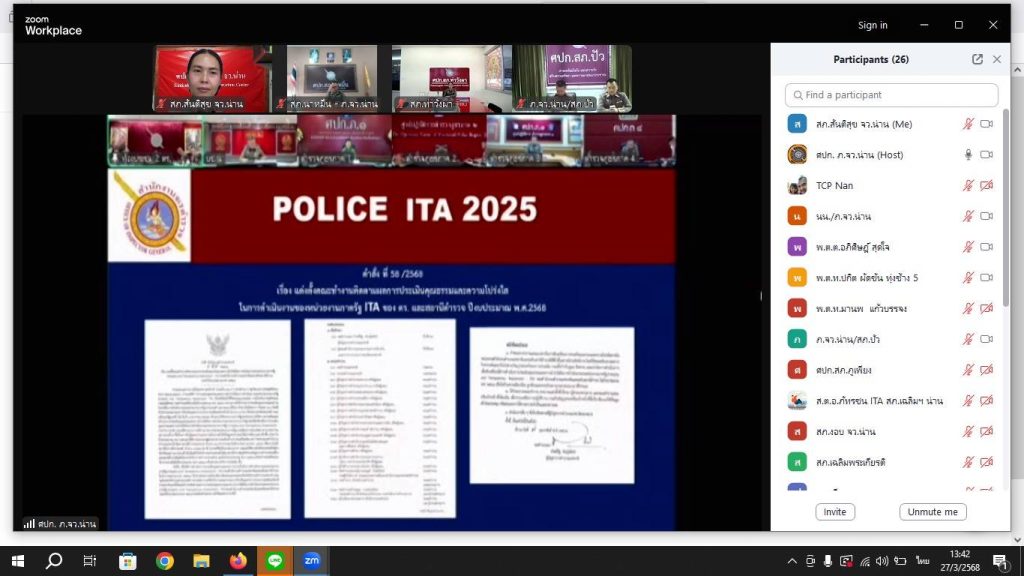Click the Unmute me button
The height and width of the screenshot is (576, 1024).
[932, 512]
